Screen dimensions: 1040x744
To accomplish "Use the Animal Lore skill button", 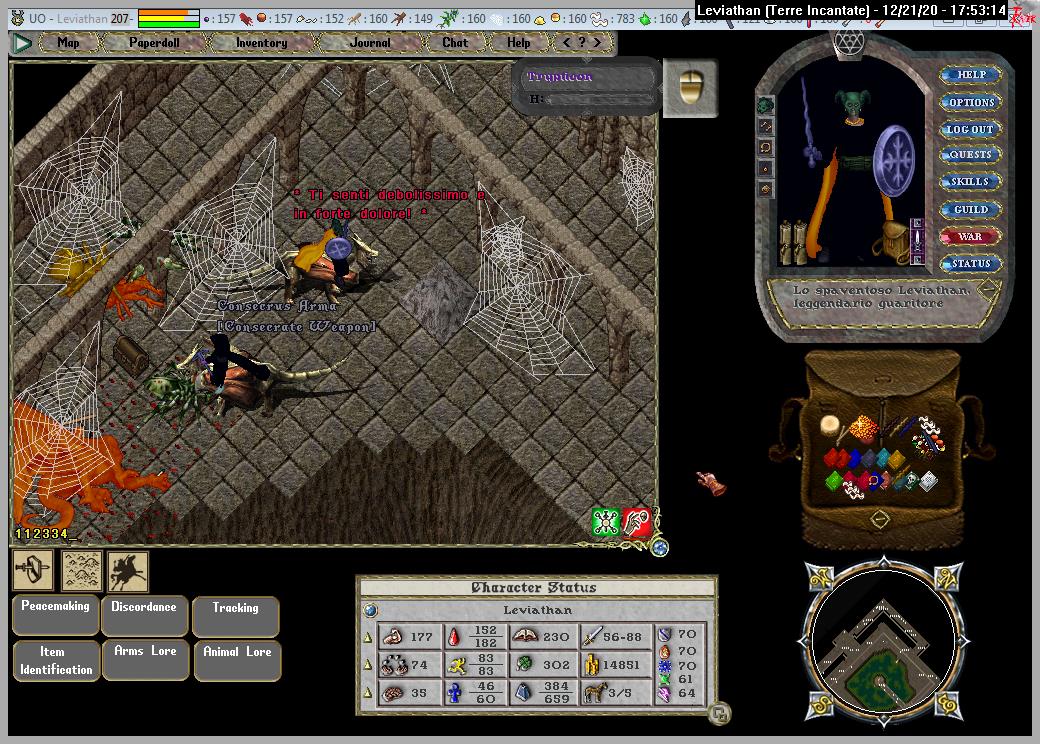I will [237, 660].
